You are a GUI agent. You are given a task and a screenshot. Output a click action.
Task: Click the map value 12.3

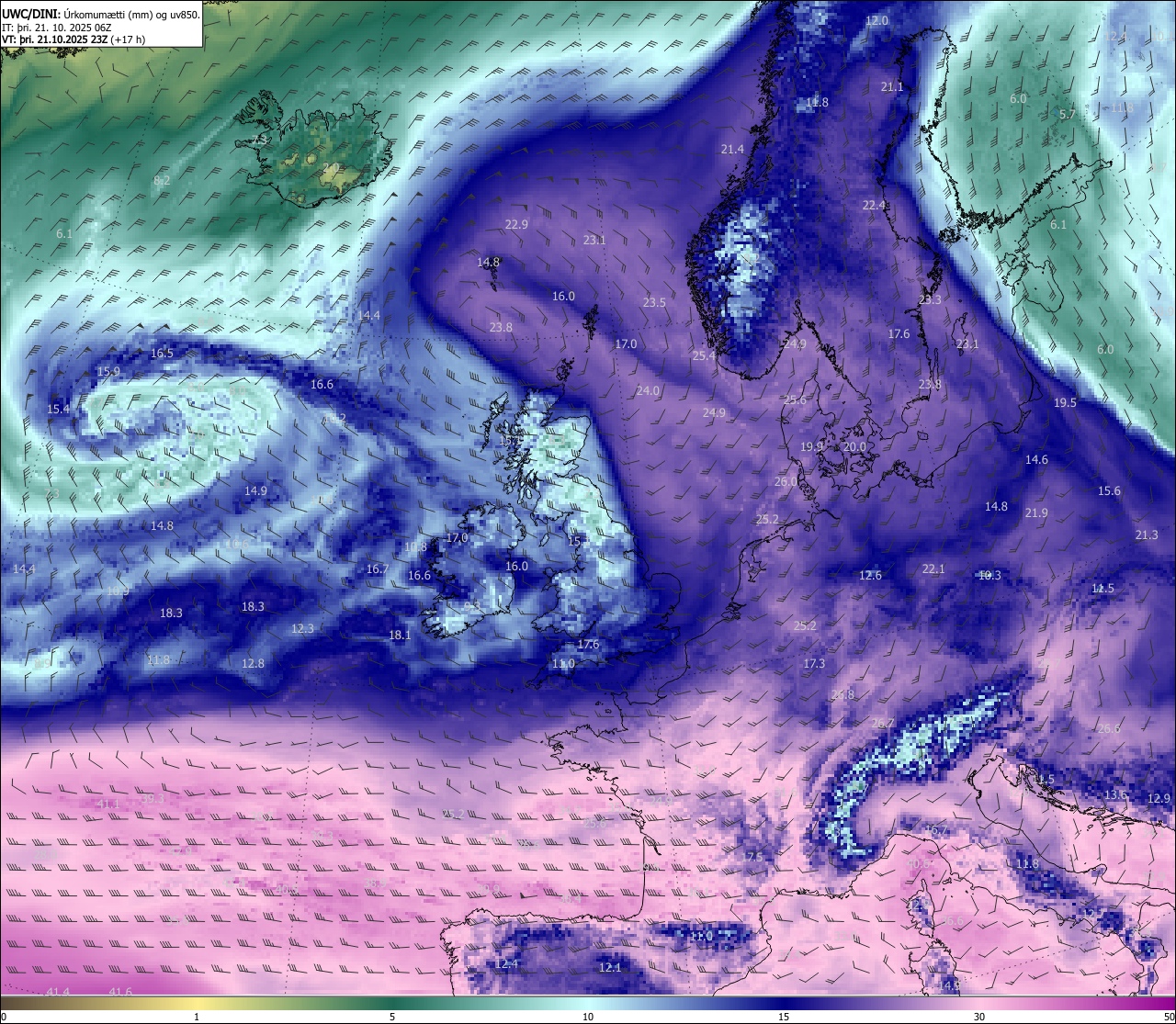point(302,629)
